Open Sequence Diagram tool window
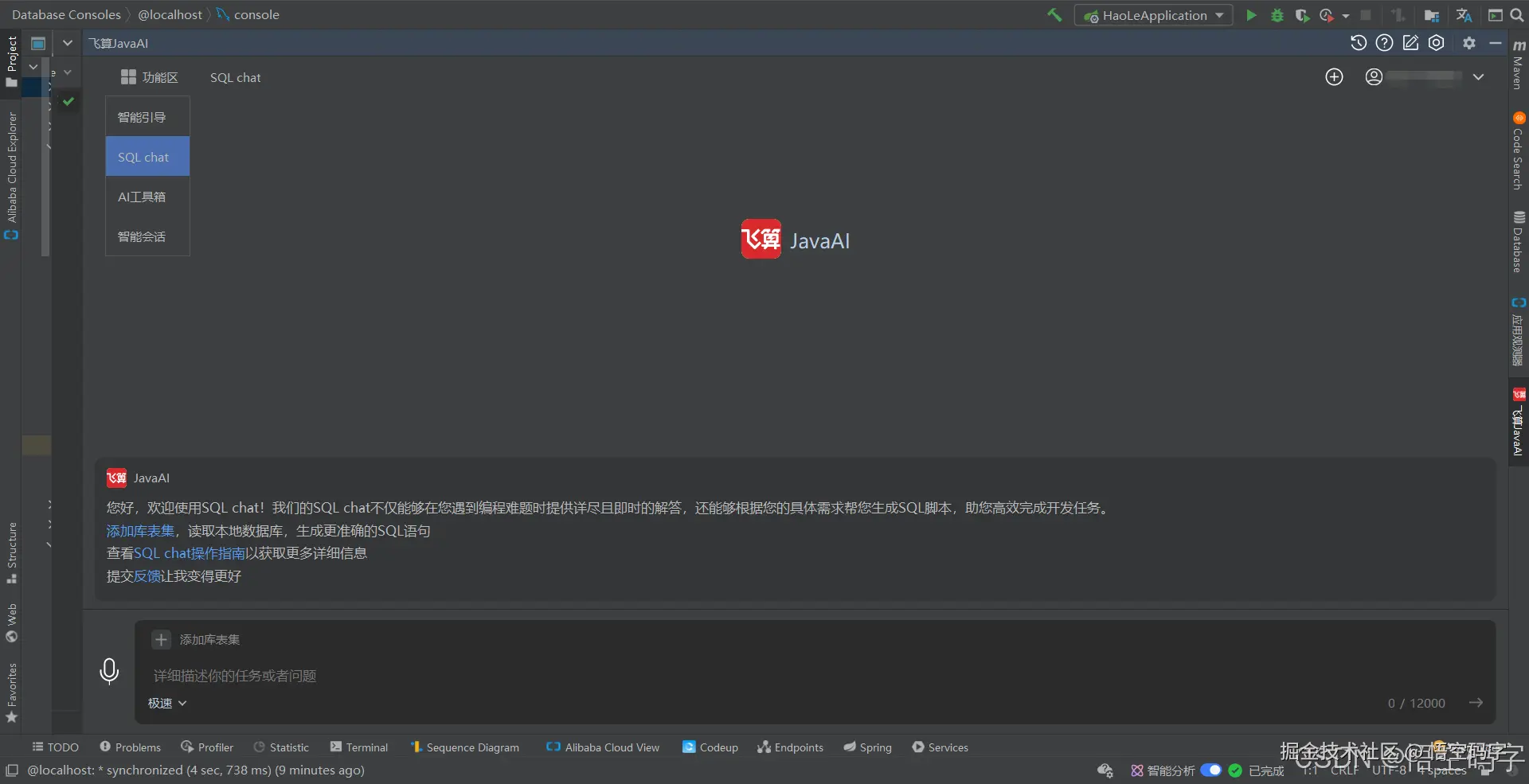 (464, 747)
